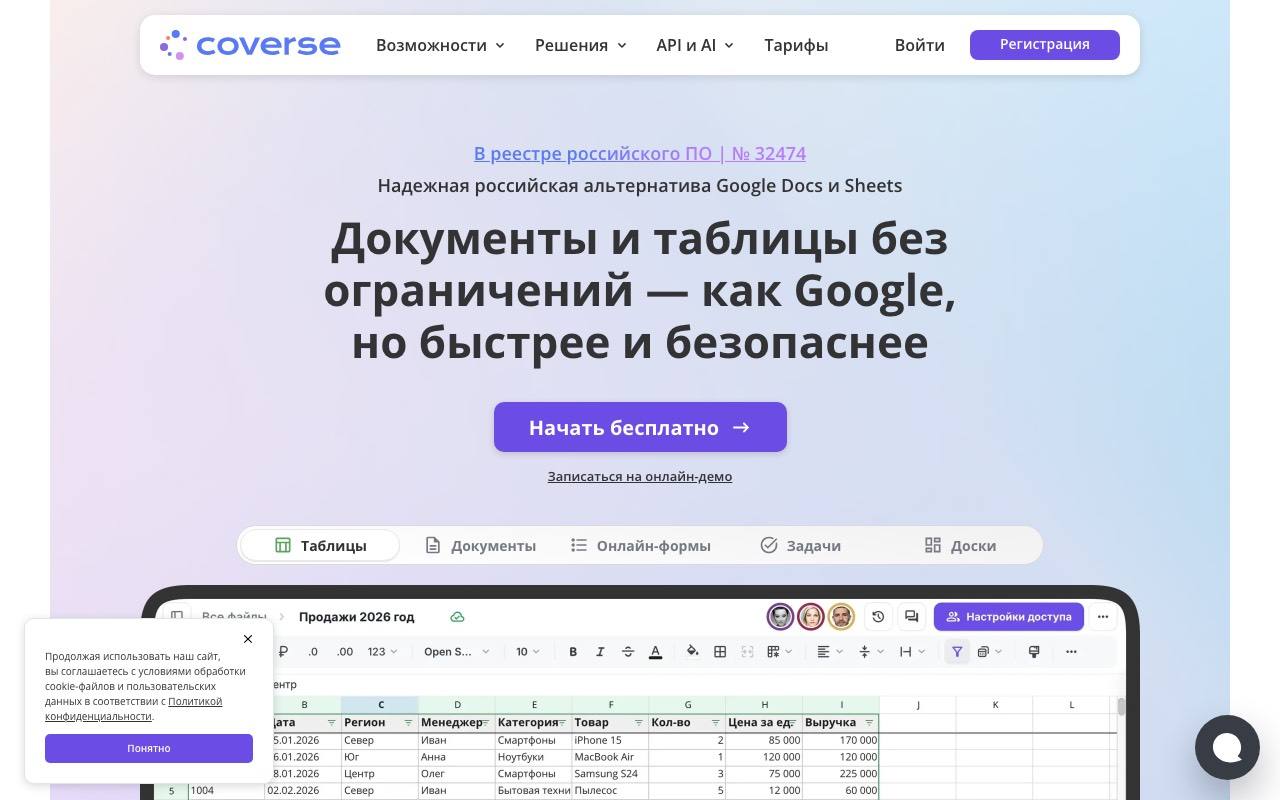Switch to the Таблицы tab
The height and width of the screenshot is (800, 1280).
pyautogui.click(x=321, y=546)
